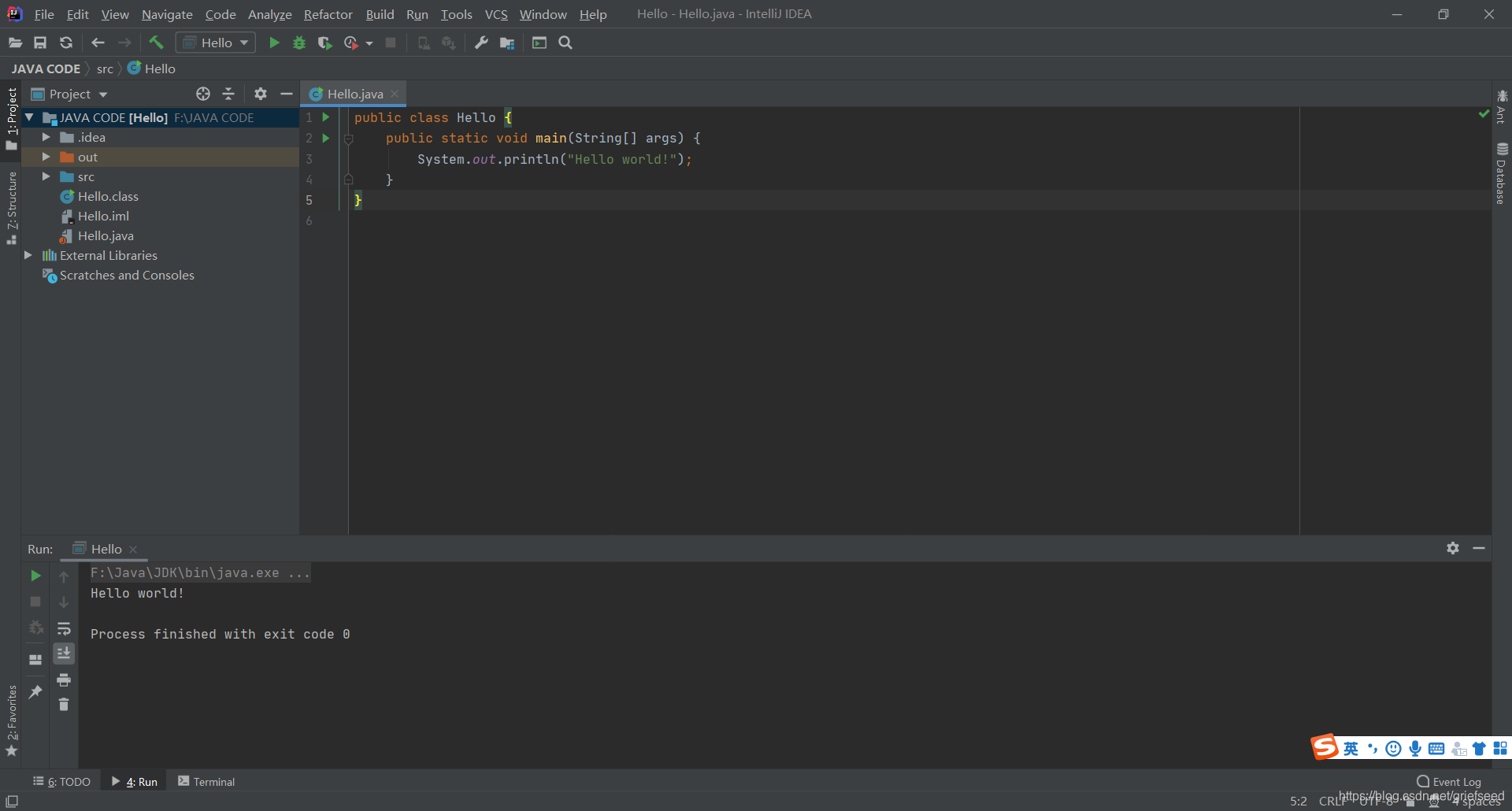Open the Refactor menu
Image resolution: width=1512 pixels, height=811 pixels.
pos(328,14)
